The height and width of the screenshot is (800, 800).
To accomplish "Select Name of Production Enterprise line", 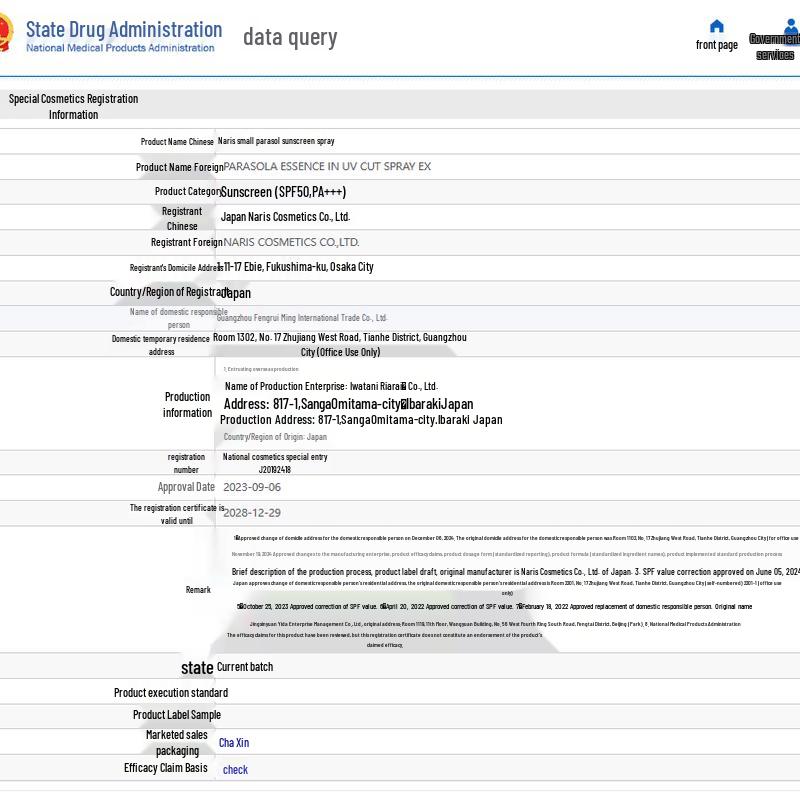I will tap(331, 386).
